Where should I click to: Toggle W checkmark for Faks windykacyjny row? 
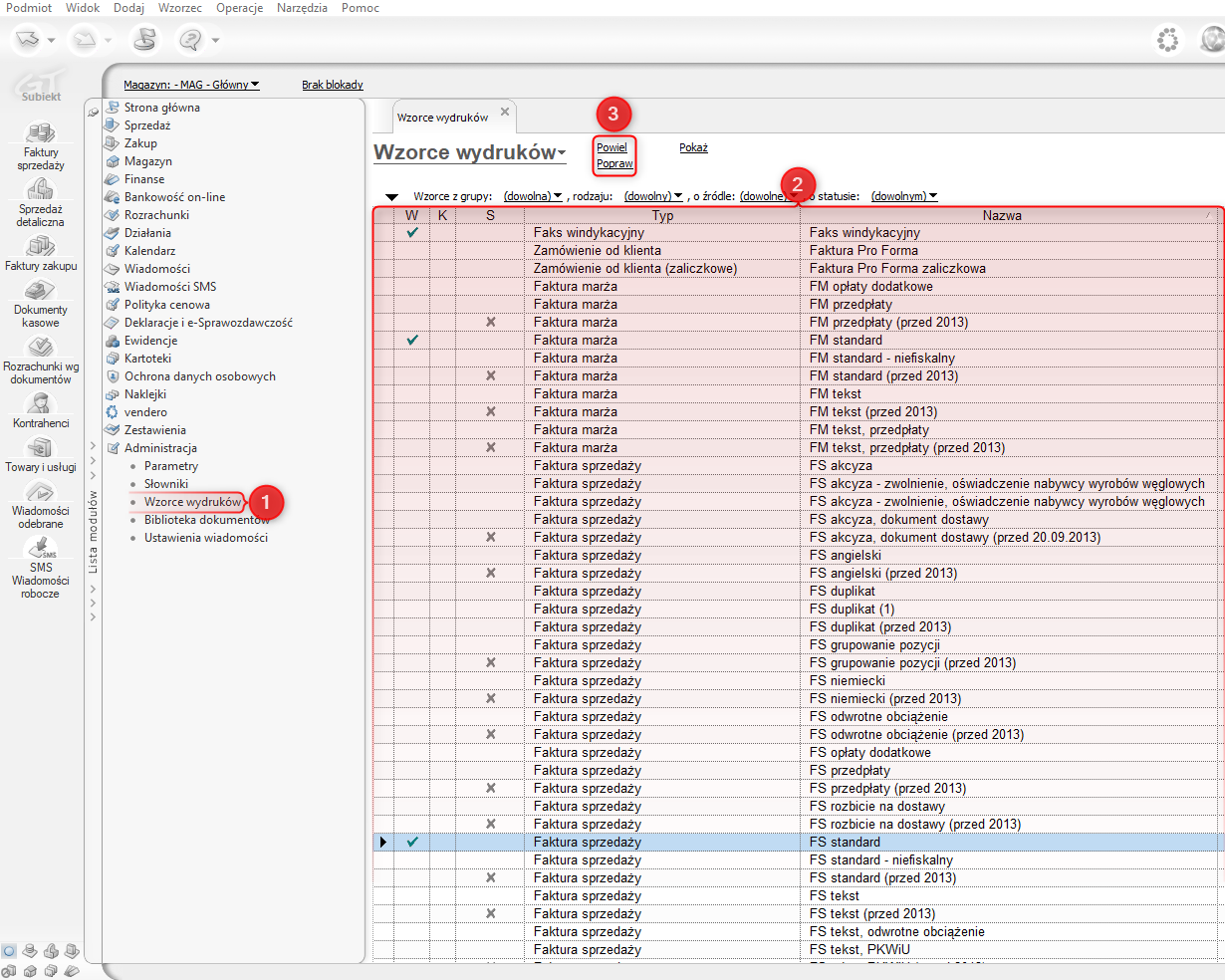(412, 233)
